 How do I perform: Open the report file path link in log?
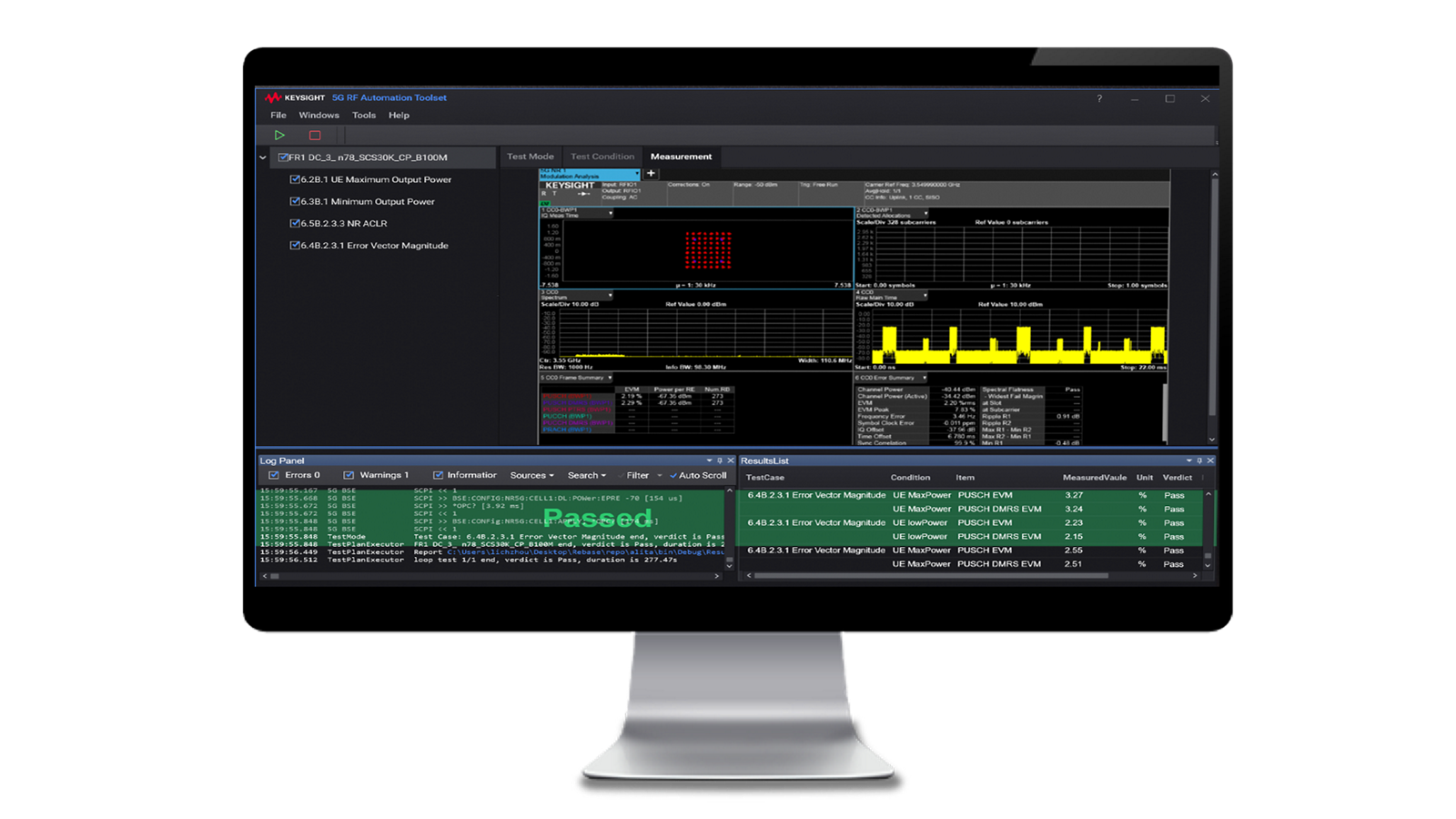[x=586, y=551]
